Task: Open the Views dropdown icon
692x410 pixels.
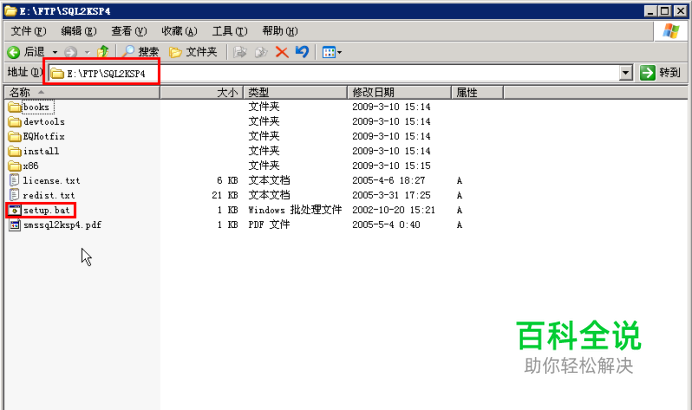Action: tap(332, 53)
